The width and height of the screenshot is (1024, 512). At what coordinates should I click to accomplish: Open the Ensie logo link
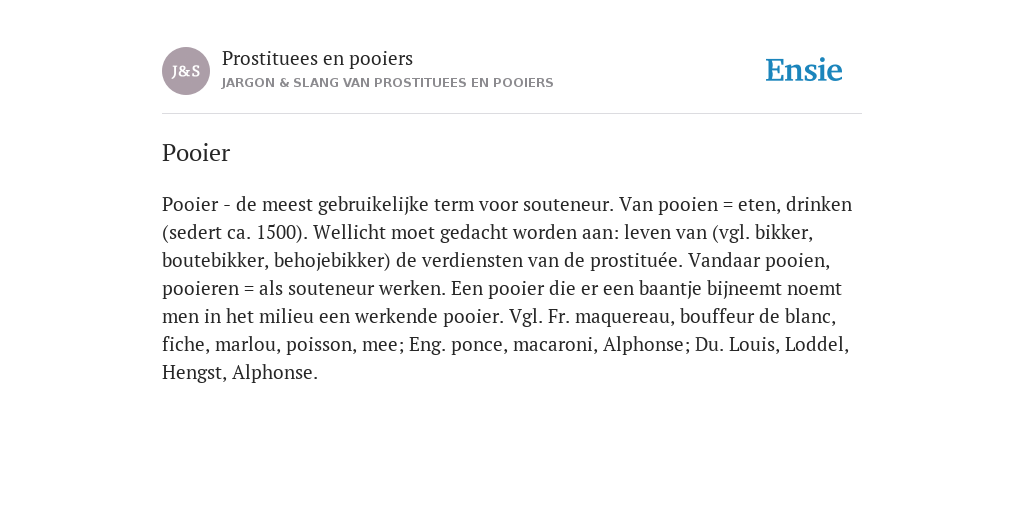coord(804,71)
